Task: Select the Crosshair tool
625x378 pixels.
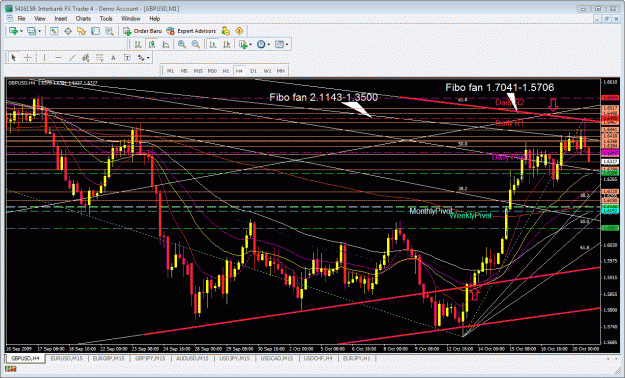Action: pyautogui.click(x=28, y=58)
